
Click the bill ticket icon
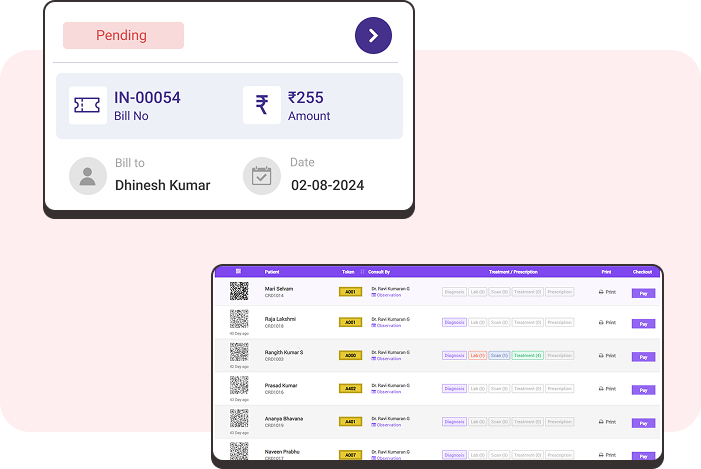(x=88, y=105)
